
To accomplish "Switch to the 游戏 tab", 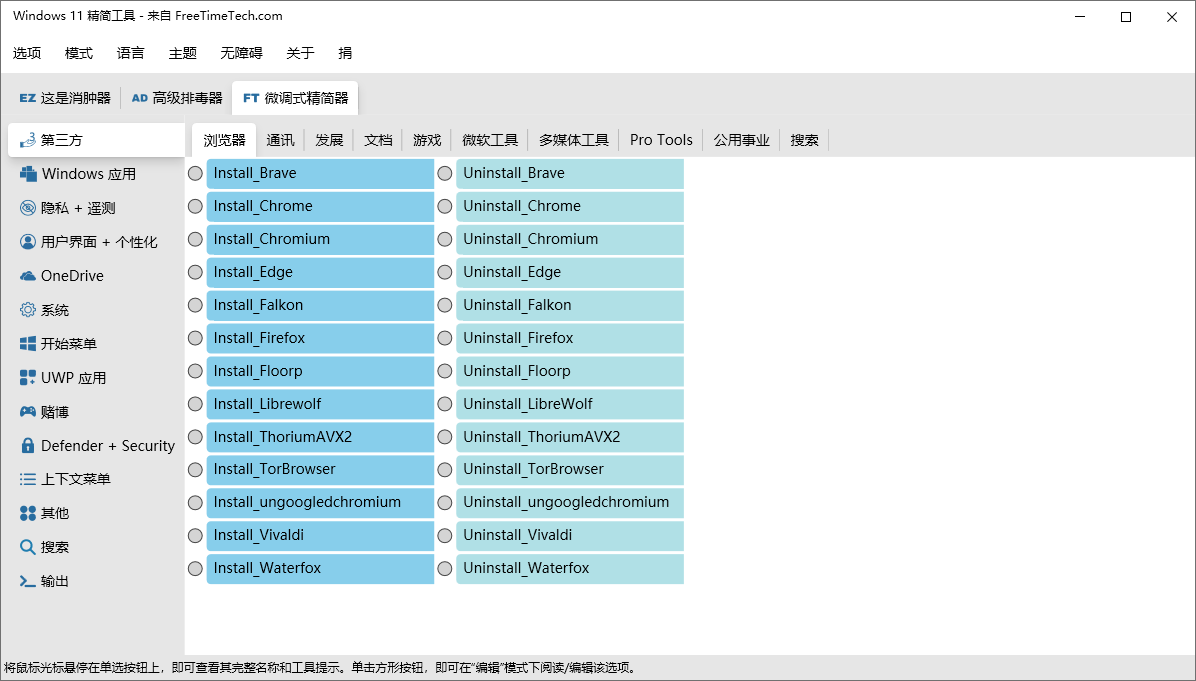I will (x=427, y=140).
